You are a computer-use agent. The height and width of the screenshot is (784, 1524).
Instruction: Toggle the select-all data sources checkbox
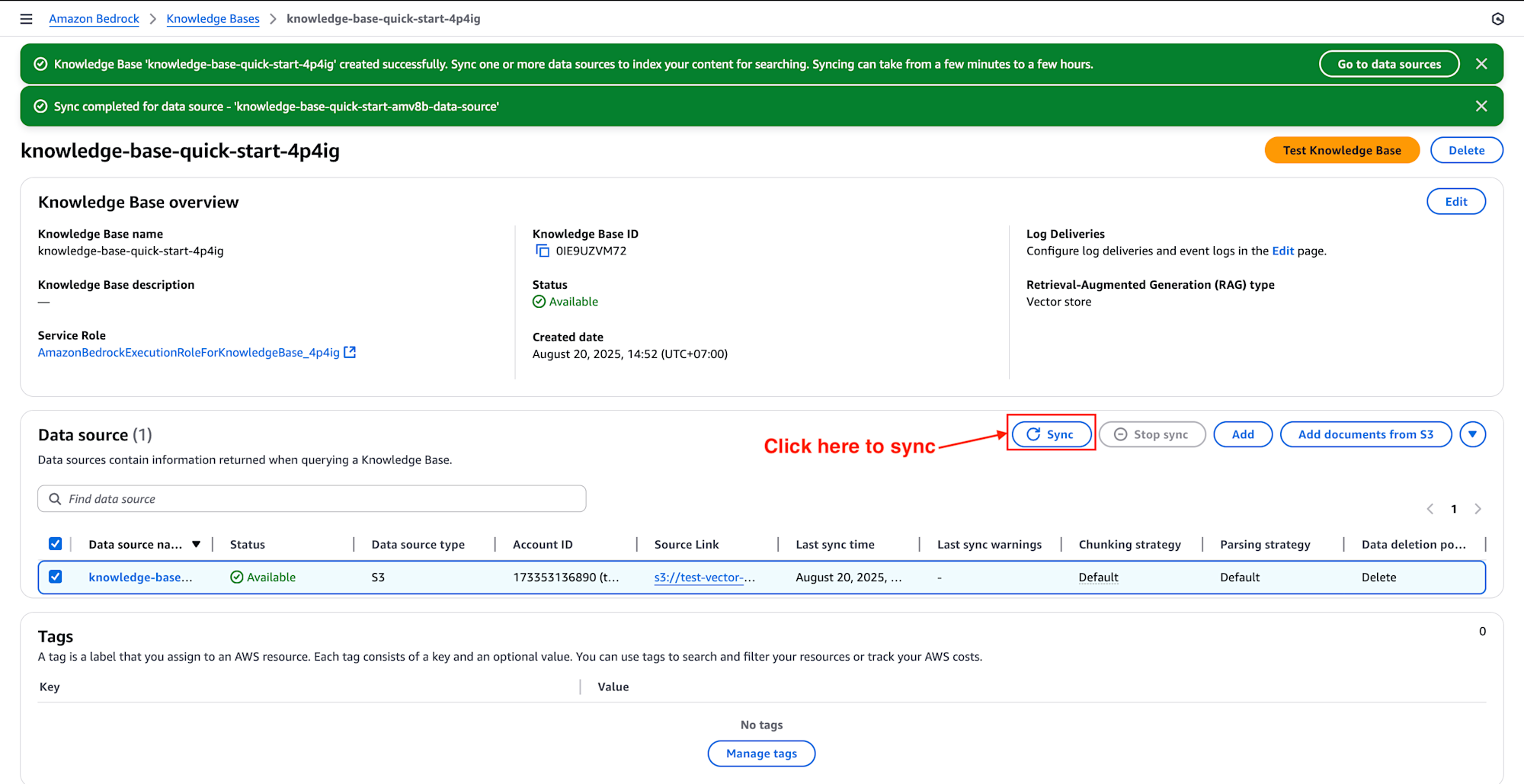tap(55, 544)
